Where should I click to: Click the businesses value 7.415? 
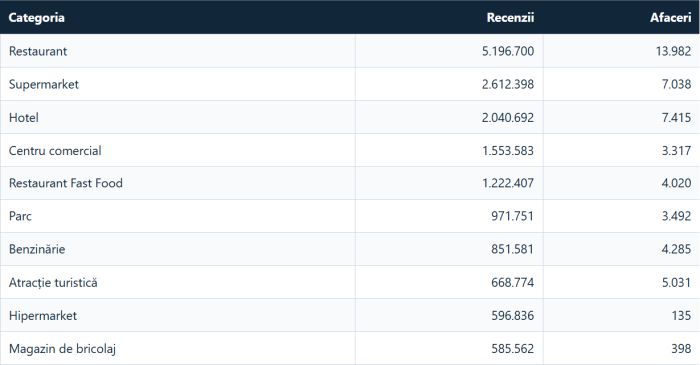click(x=676, y=117)
